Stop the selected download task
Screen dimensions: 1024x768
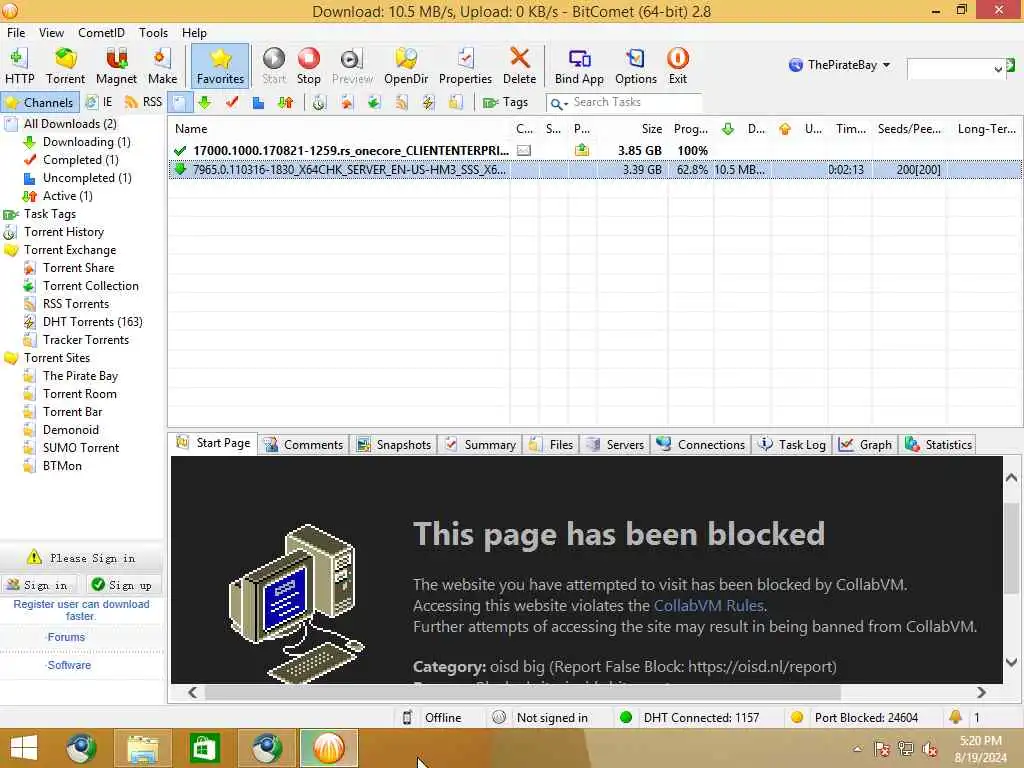(x=308, y=66)
